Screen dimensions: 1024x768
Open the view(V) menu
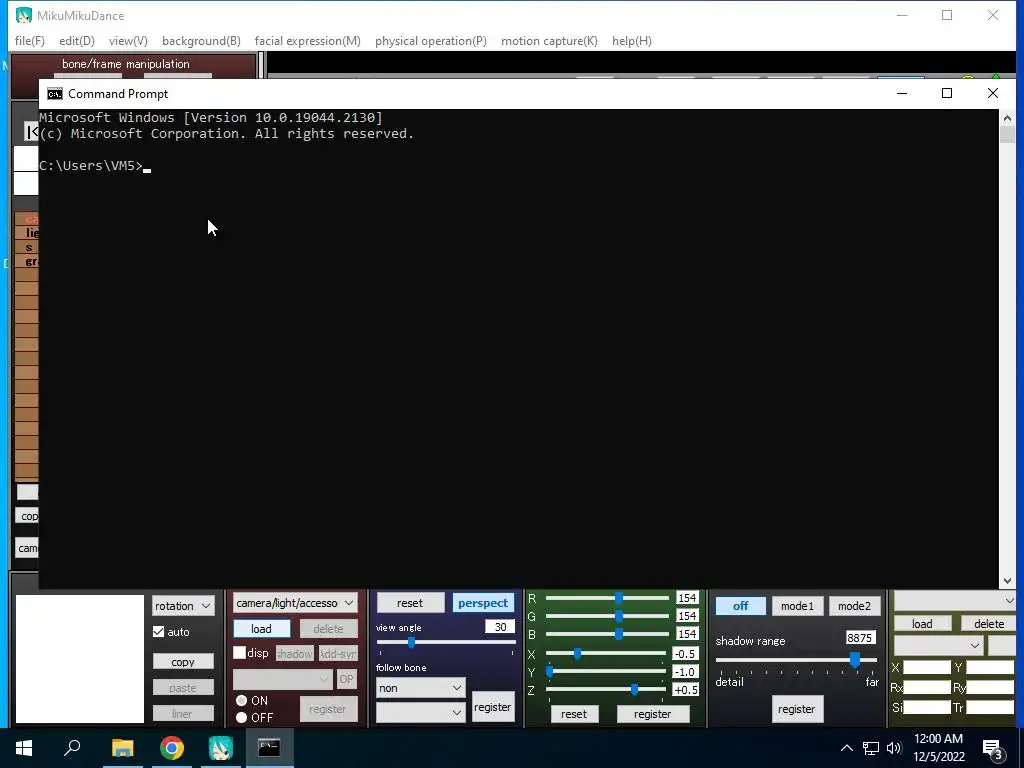[128, 40]
